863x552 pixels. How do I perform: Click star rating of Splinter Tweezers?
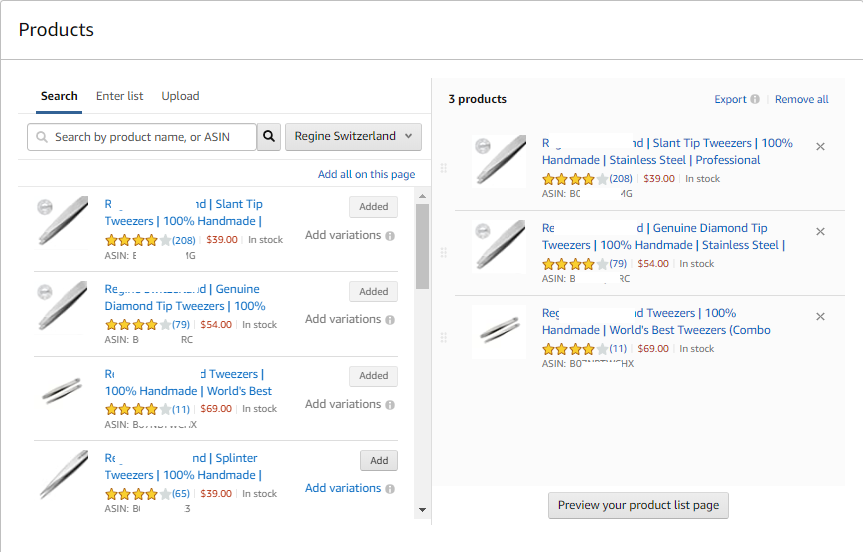138,494
